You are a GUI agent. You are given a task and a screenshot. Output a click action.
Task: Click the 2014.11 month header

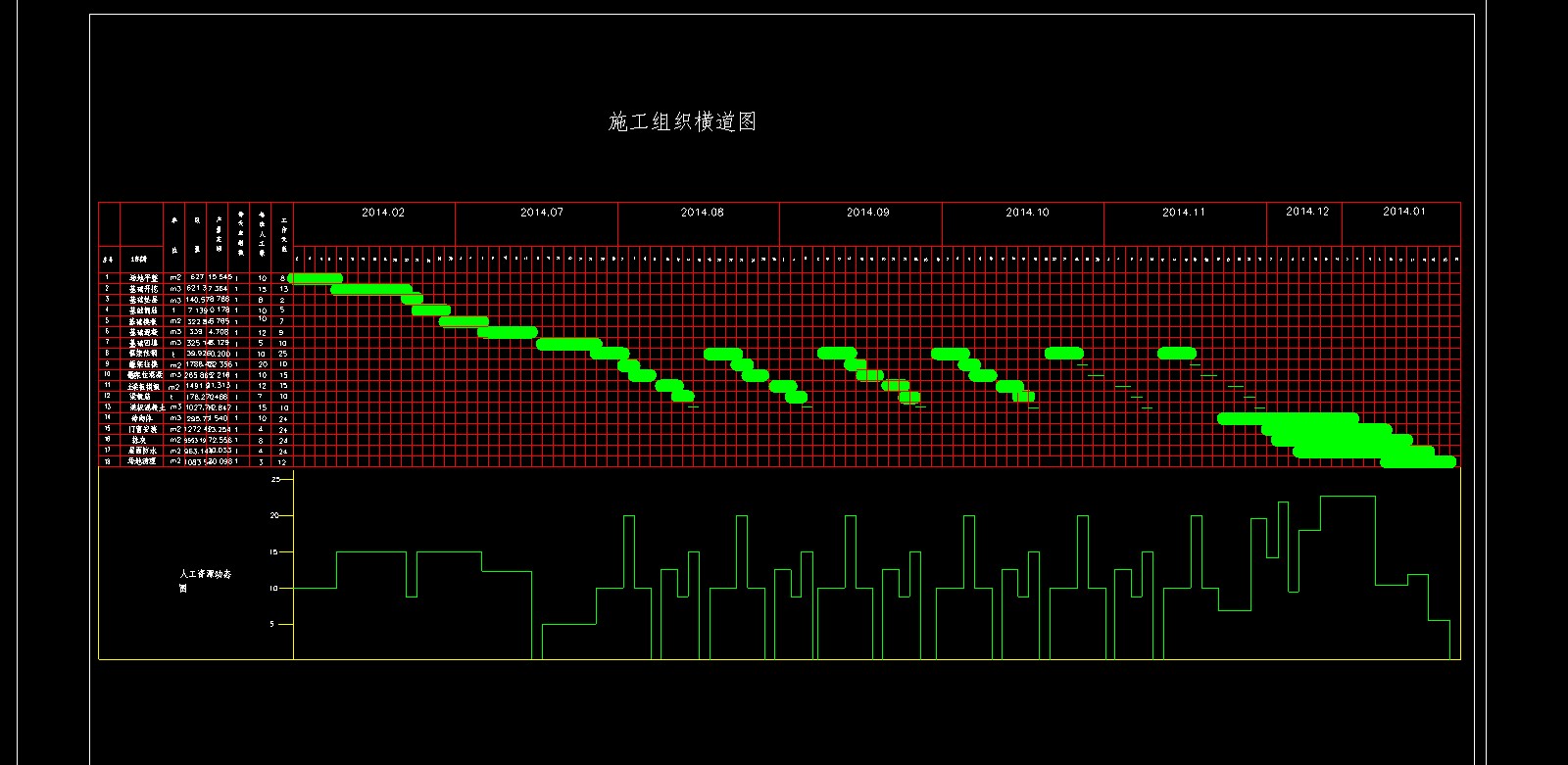tap(1184, 213)
